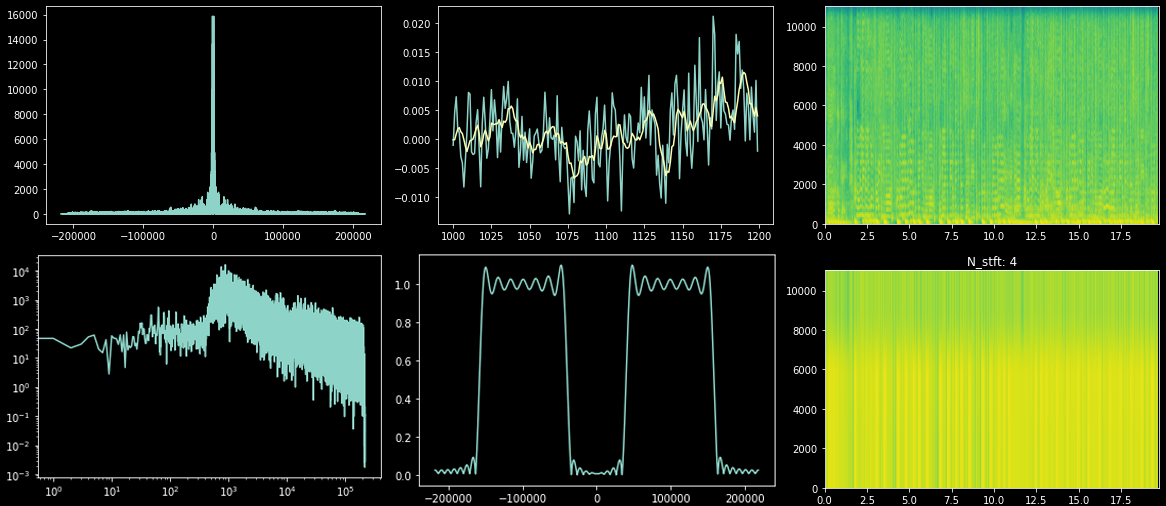1166x506 pixels.
Task: Click the 8000 y-axis tick of N_stft spectrogram
Action: point(801,331)
